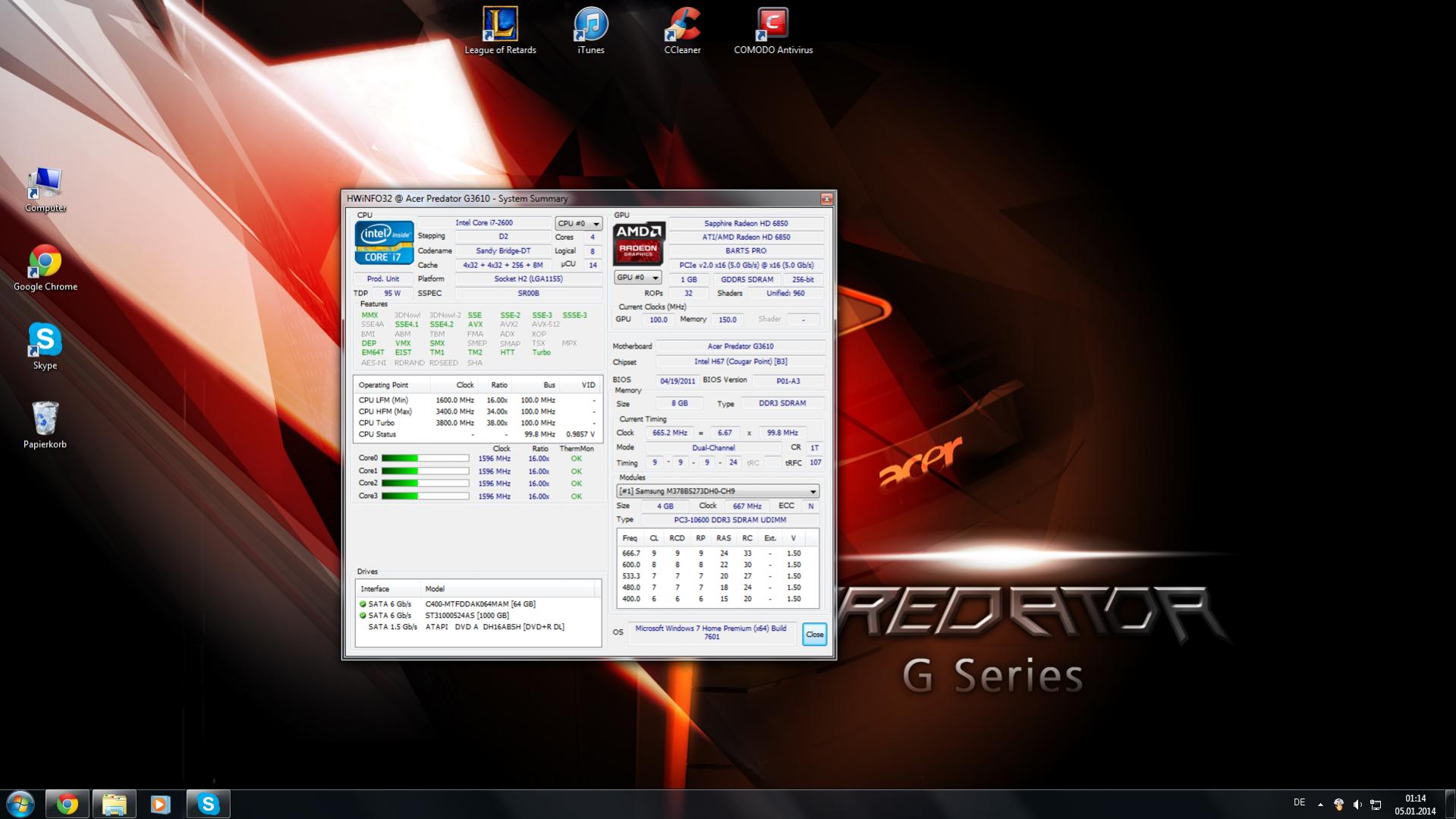Launch iTunes from the desktop
The height and width of the screenshot is (819, 1456).
591,30
